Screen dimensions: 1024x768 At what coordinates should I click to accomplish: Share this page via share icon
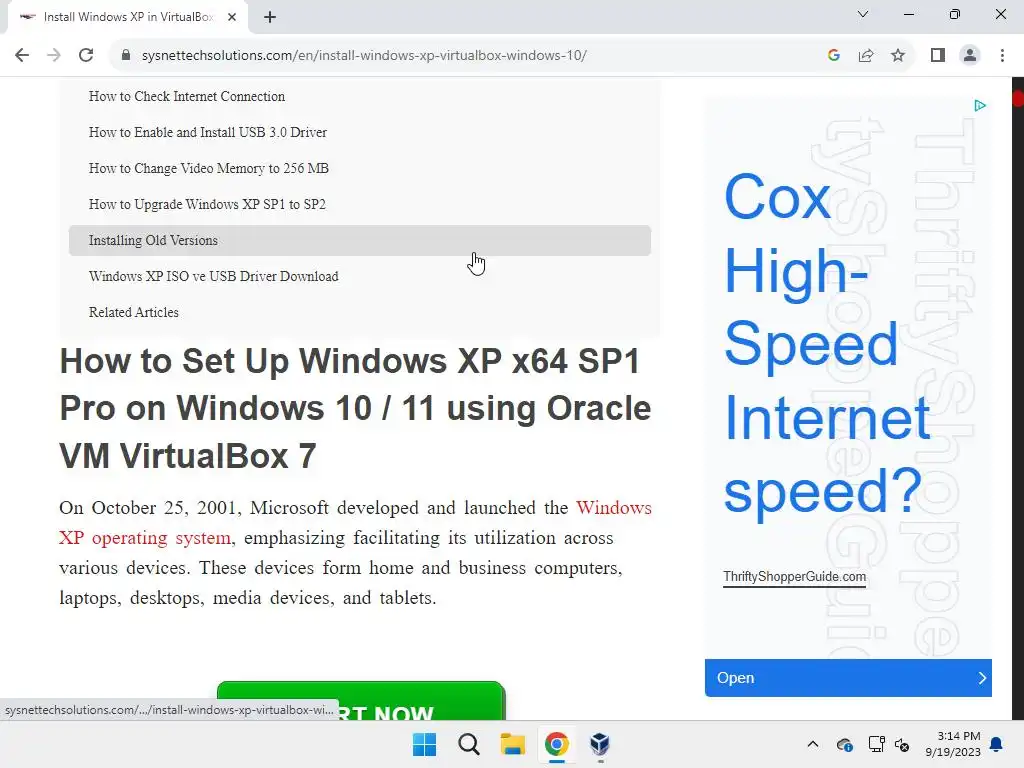click(866, 56)
